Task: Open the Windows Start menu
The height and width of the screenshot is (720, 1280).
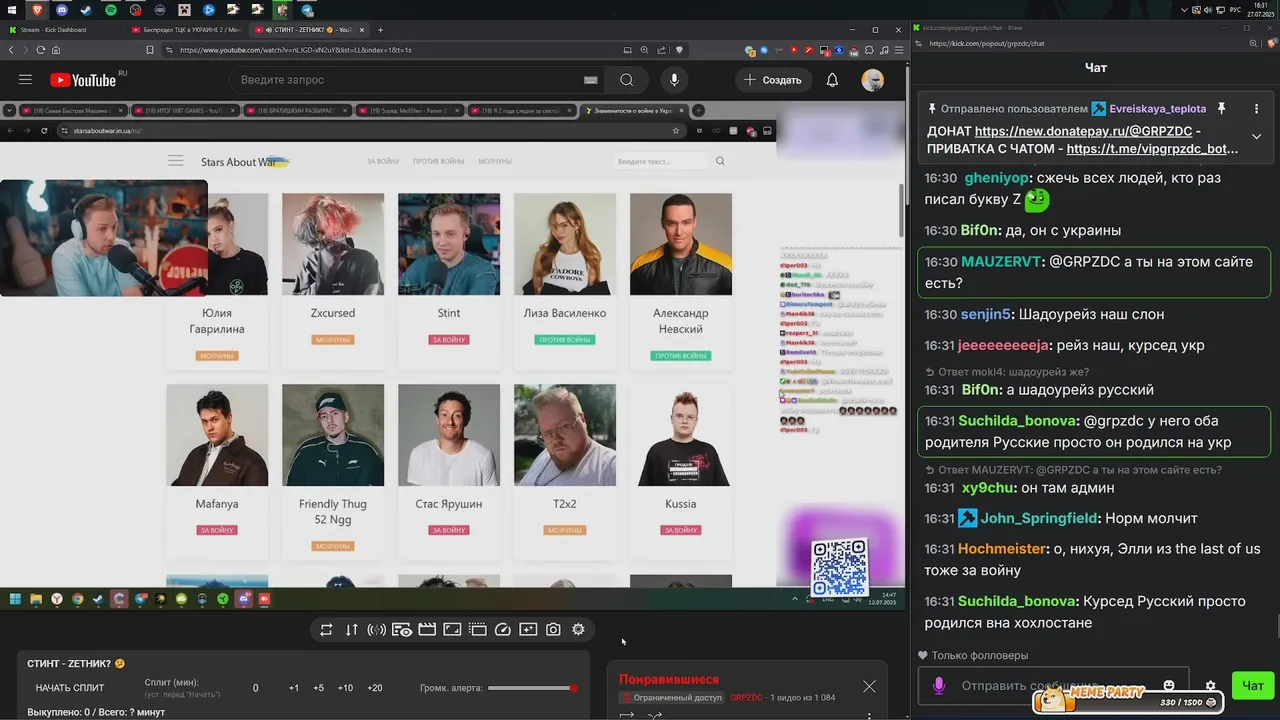Action: [11, 10]
